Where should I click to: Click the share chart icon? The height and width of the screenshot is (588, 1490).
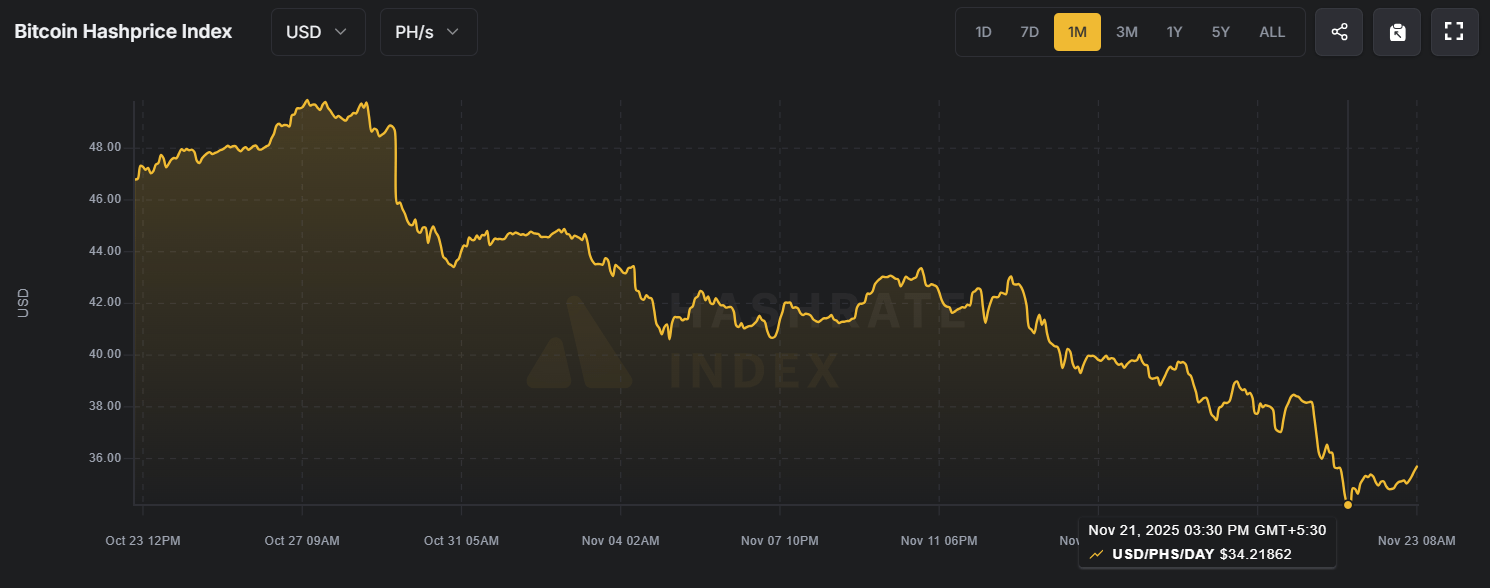(1339, 32)
